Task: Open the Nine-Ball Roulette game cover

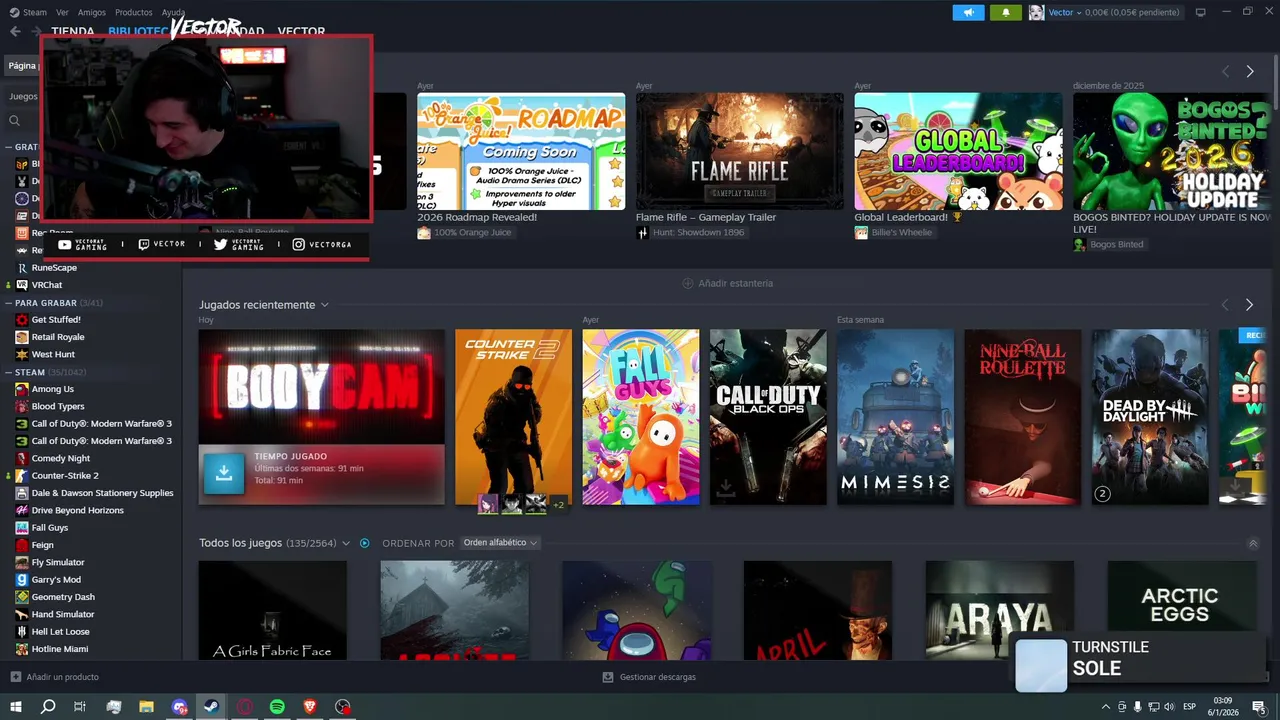Action: [x=1023, y=417]
